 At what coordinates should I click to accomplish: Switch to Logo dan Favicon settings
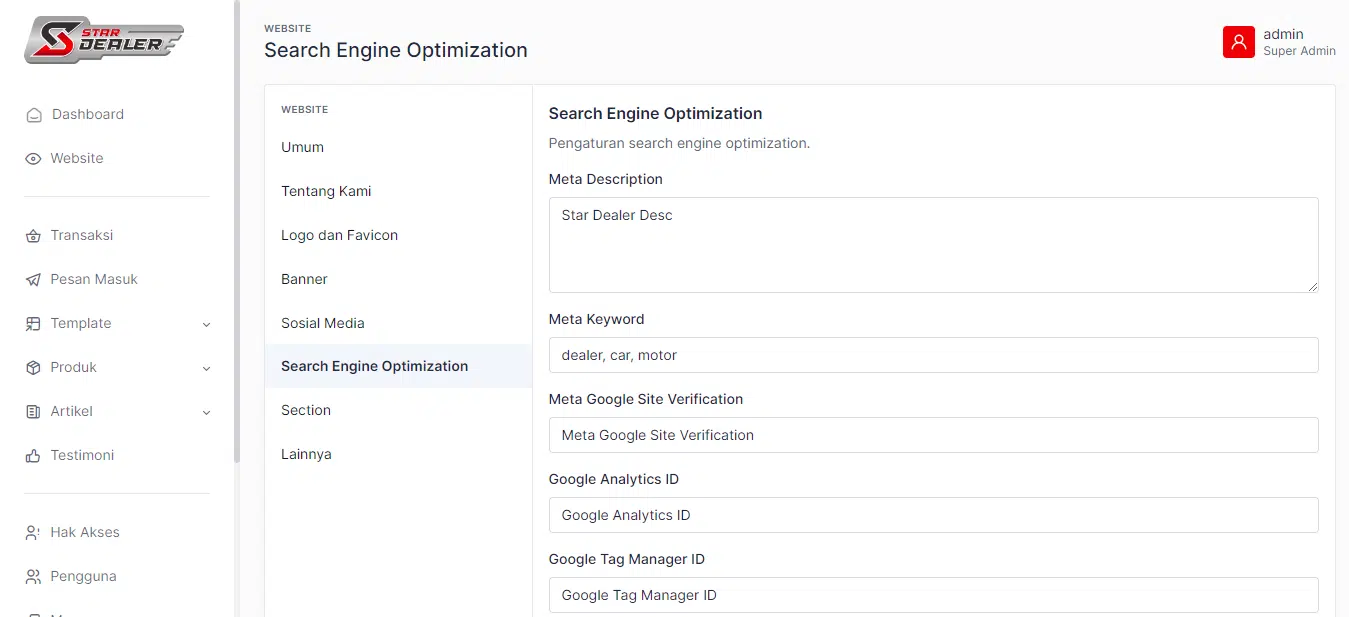(x=339, y=235)
